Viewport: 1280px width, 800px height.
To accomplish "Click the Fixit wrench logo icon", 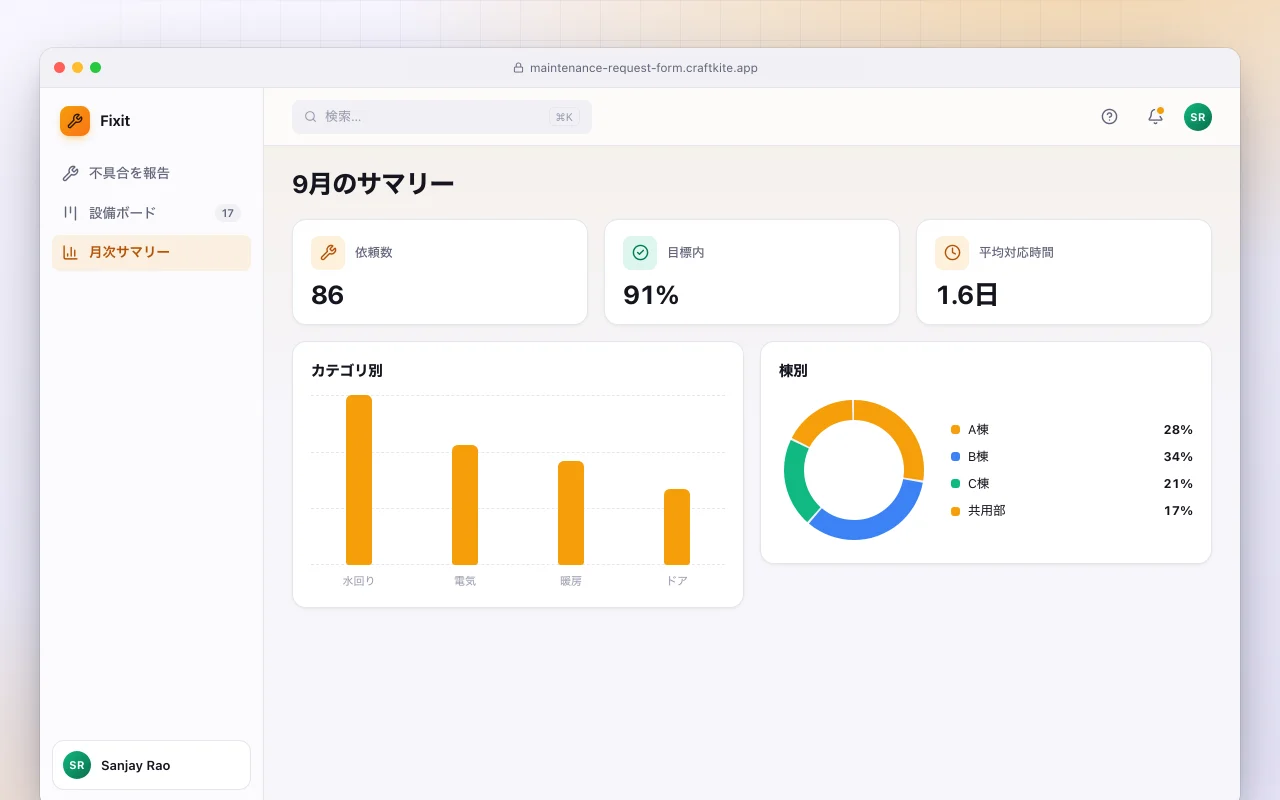I will coord(75,121).
